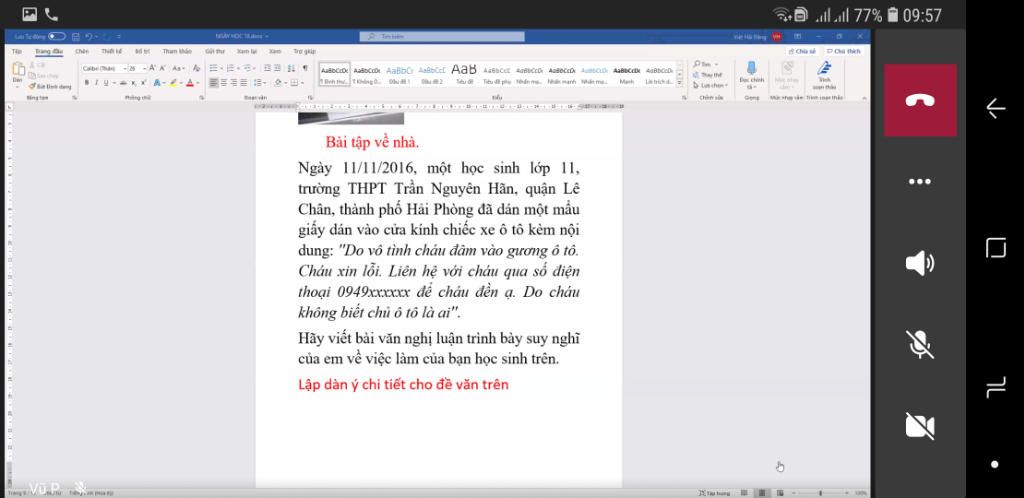
Task: Open the font size dropdown
Action: pyautogui.click(x=144, y=68)
